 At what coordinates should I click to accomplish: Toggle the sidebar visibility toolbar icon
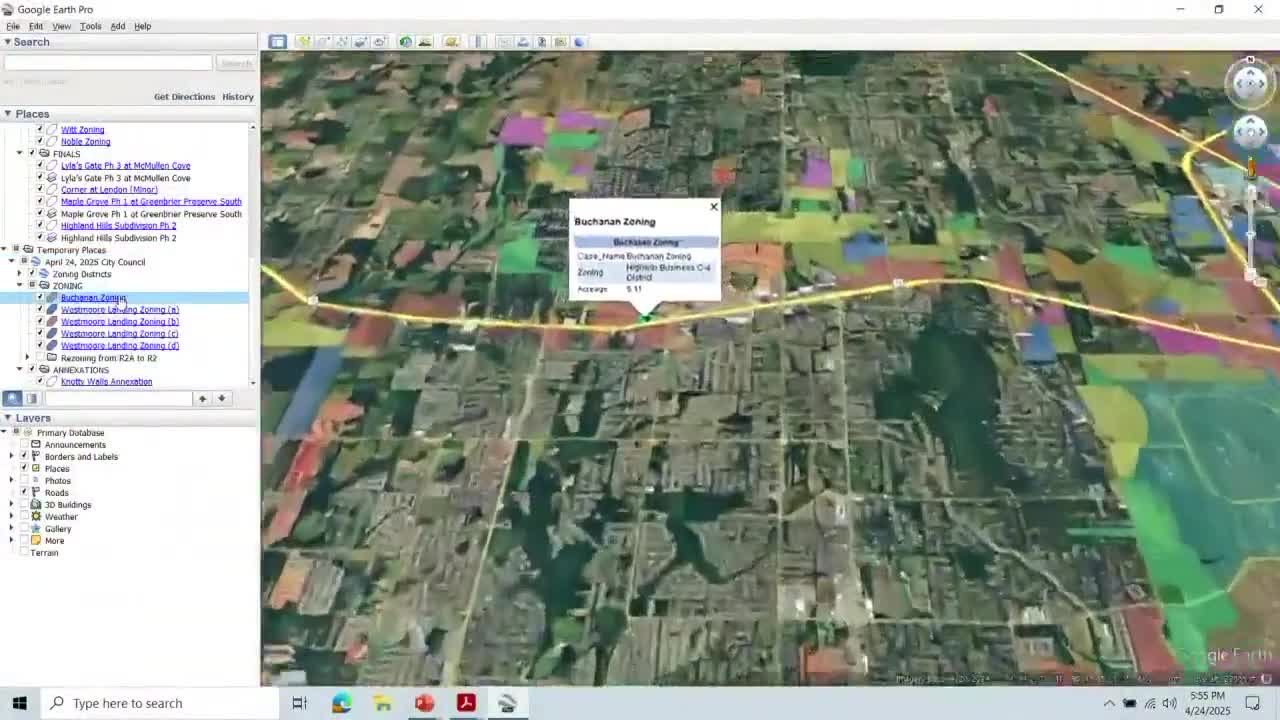[x=277, y=42]
